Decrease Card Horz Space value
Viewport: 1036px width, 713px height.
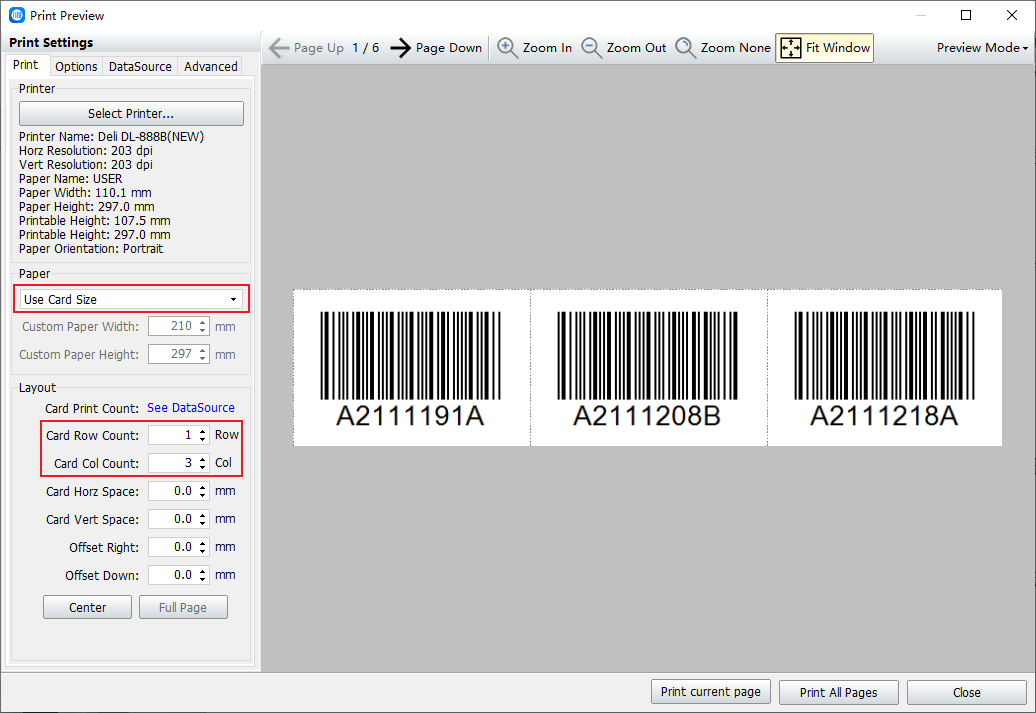[203, 496]
